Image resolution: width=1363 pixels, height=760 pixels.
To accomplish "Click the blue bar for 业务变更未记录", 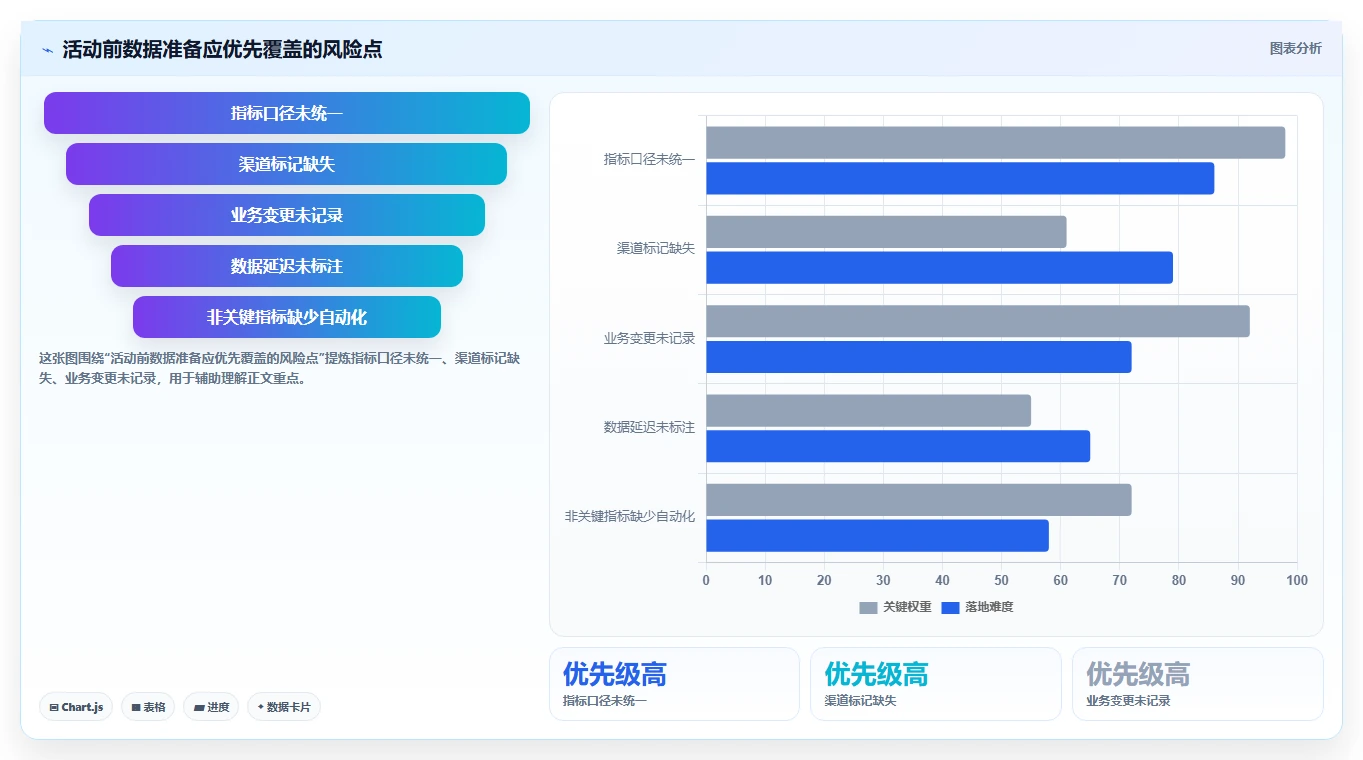I will pos(919,357).
